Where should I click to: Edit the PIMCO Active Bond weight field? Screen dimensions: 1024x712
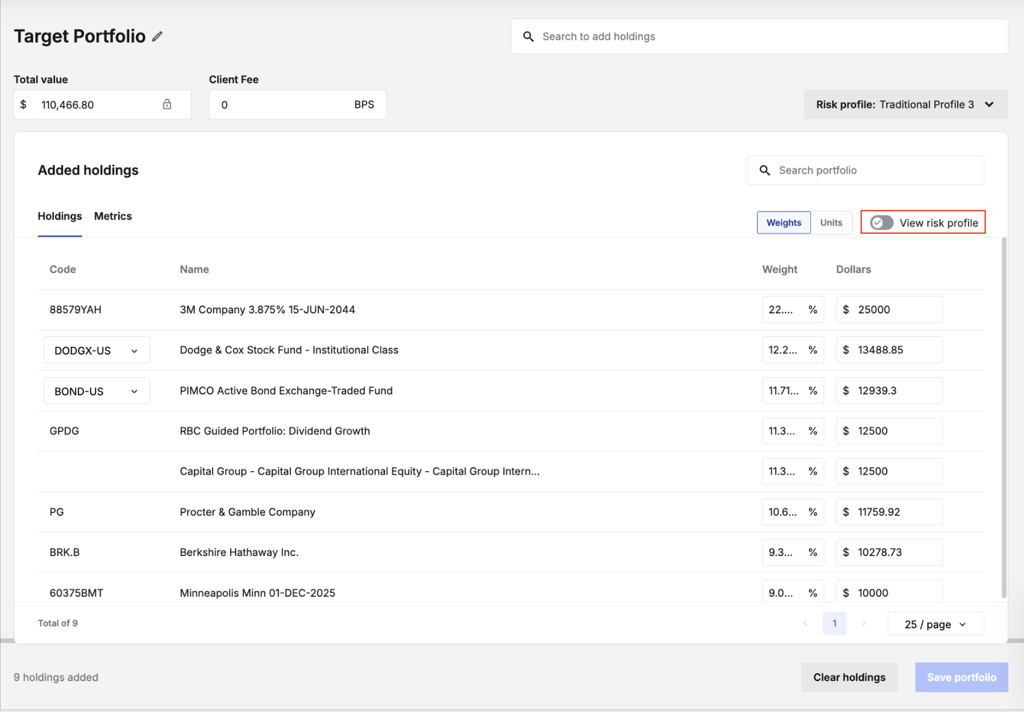[793, 391]
